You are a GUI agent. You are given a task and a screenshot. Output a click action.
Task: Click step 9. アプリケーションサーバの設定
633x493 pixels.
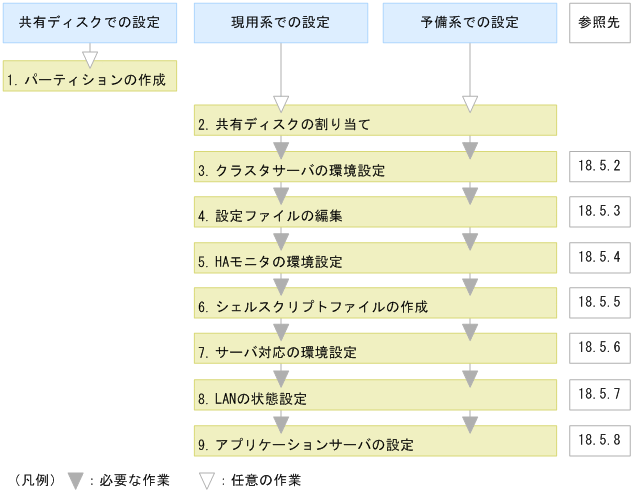[375, 441]
